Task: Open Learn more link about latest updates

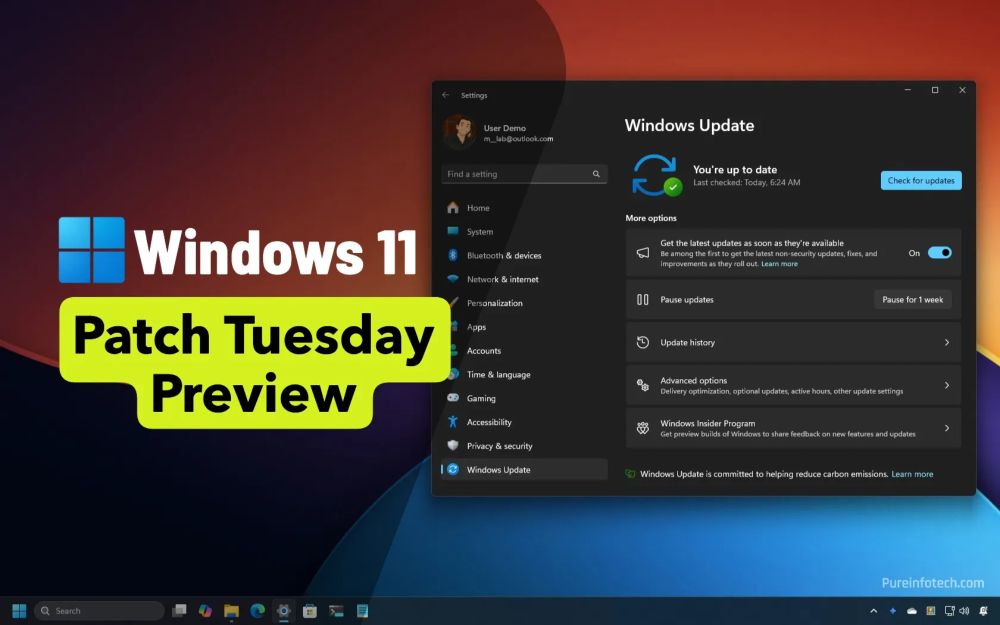Action: (779, 264)
